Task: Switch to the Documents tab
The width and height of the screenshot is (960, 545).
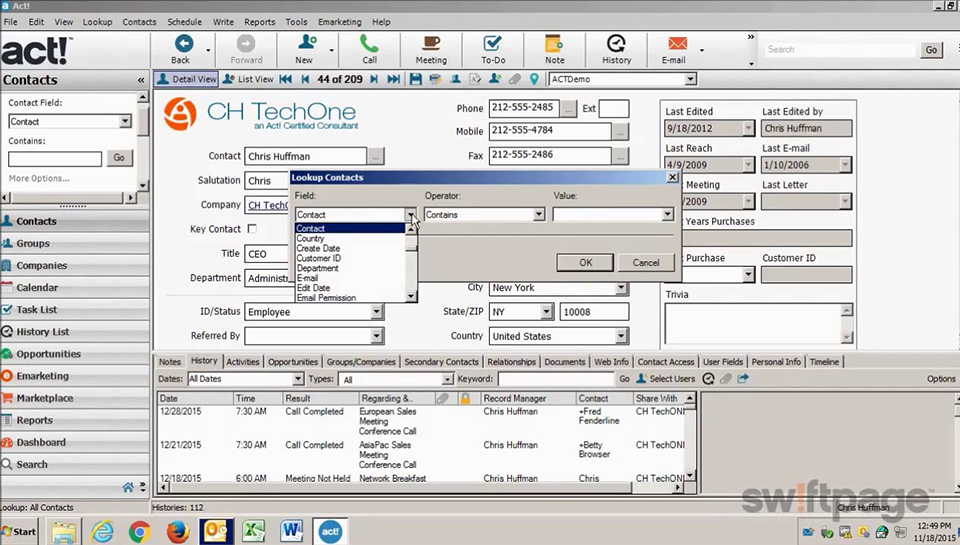Action: pyautogui.click(x=564, y=361)
